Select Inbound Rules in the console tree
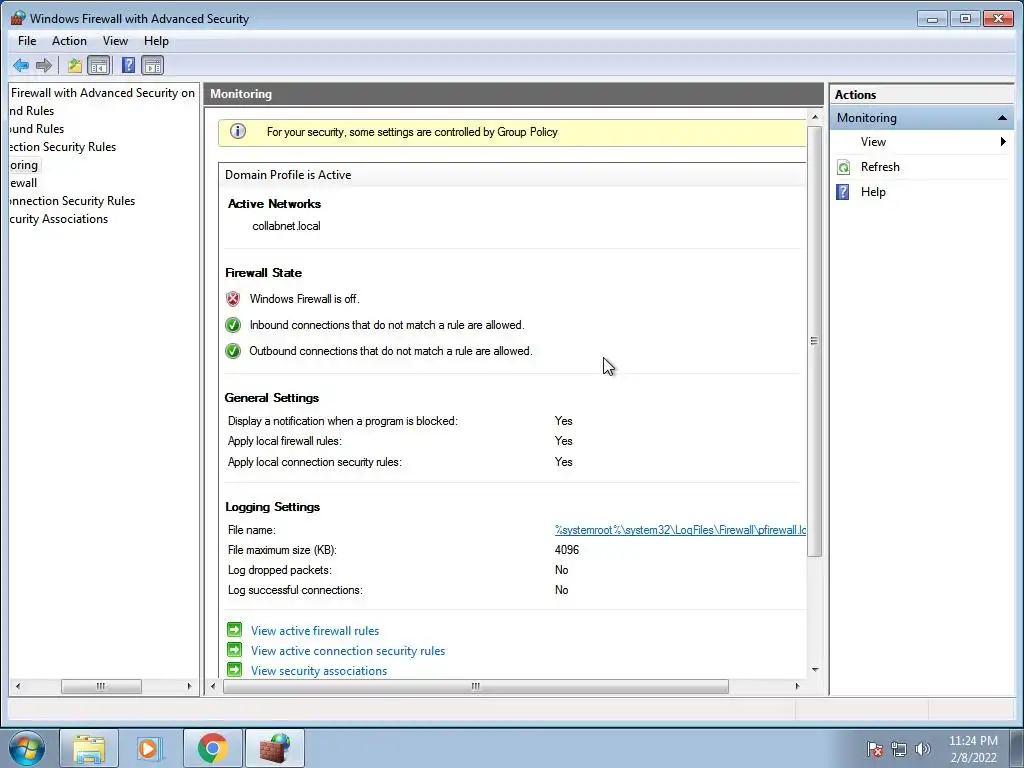 32,111
